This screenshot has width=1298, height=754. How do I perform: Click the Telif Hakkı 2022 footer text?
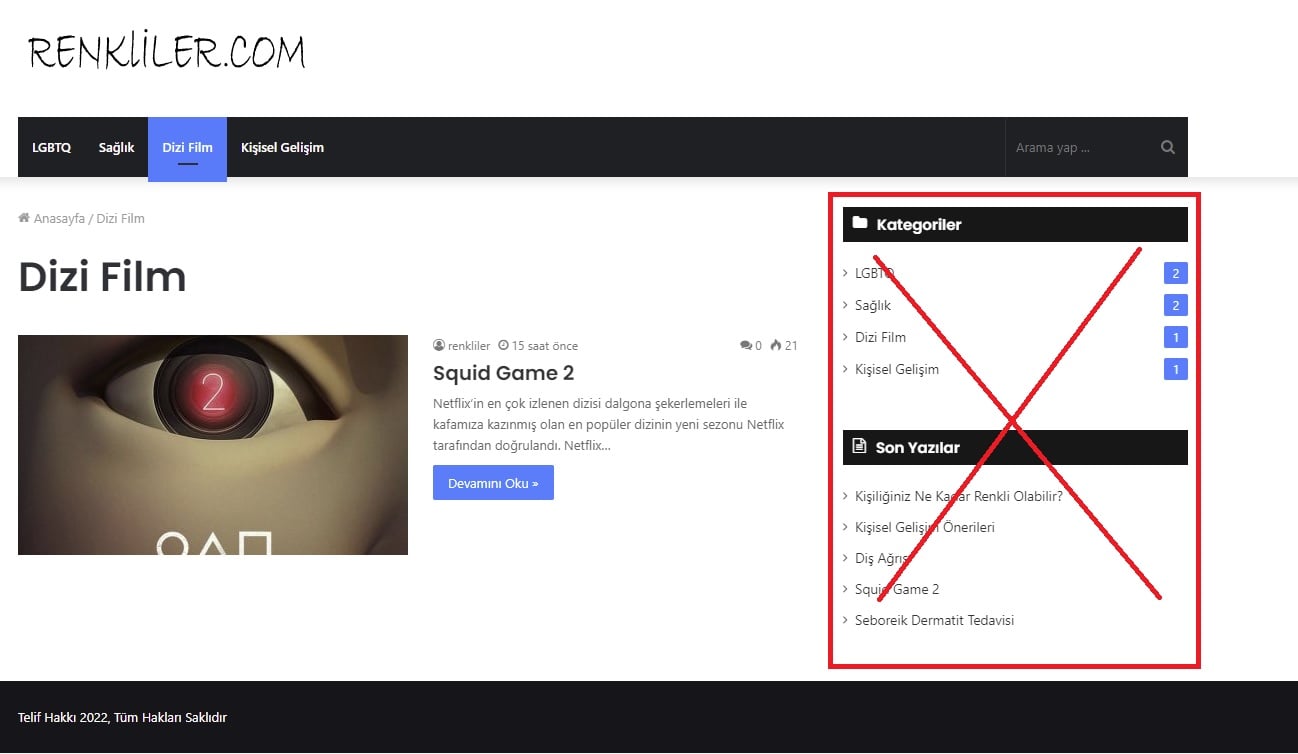click(122, 717)
